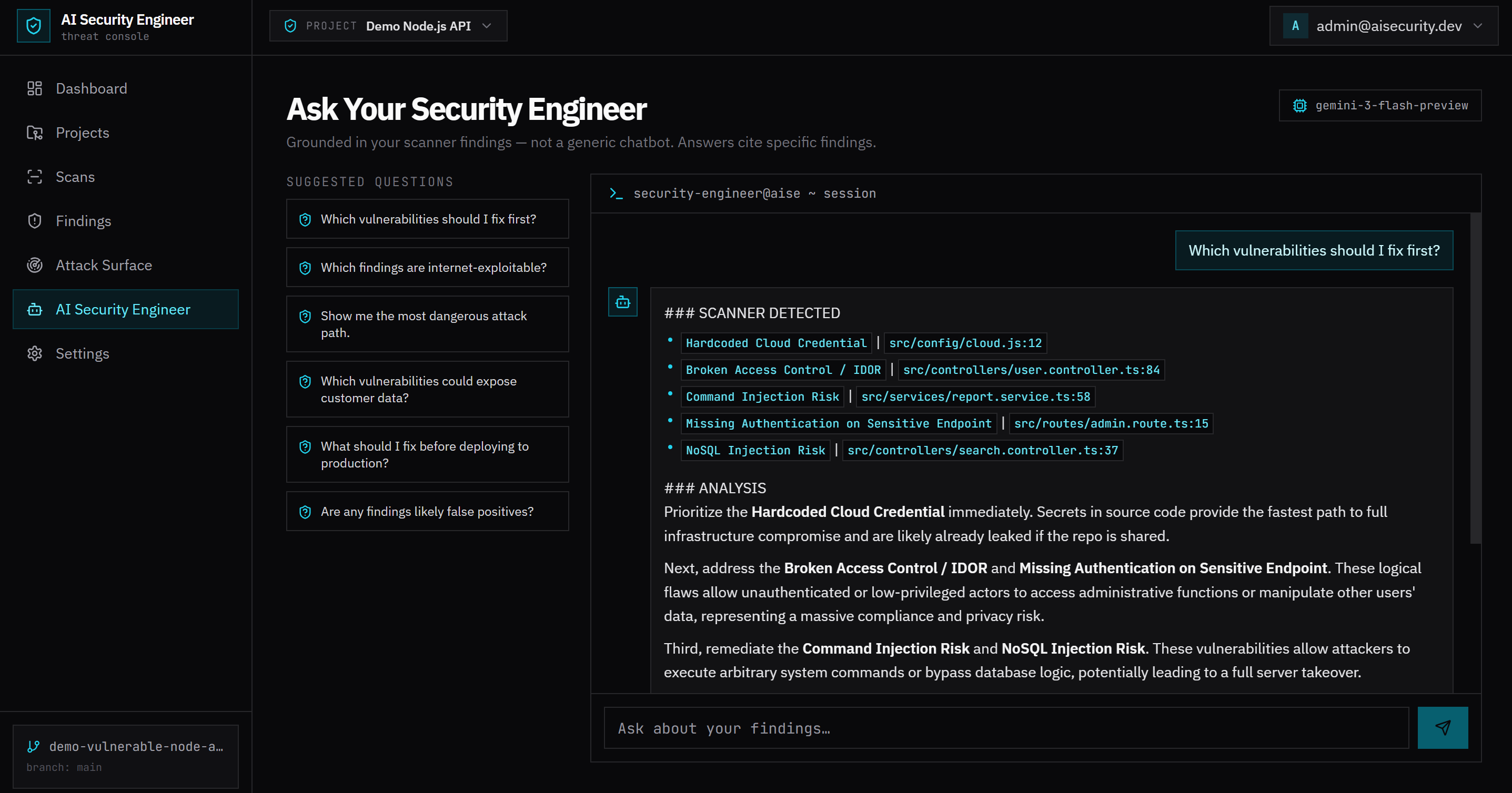Click the shield logo icon in header
This screenshot has width=1512, height=793.
click(34, 26)
